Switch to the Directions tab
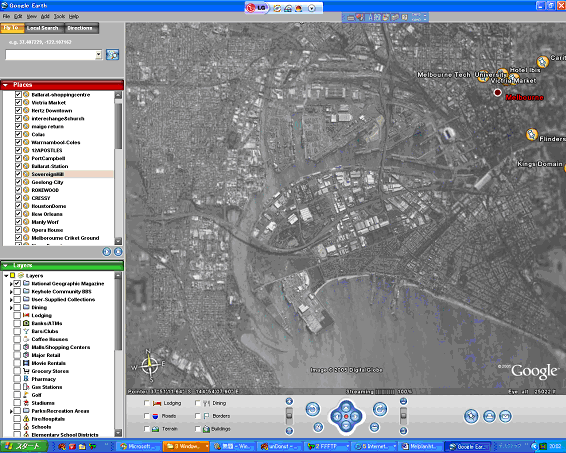 pos(81,28)
